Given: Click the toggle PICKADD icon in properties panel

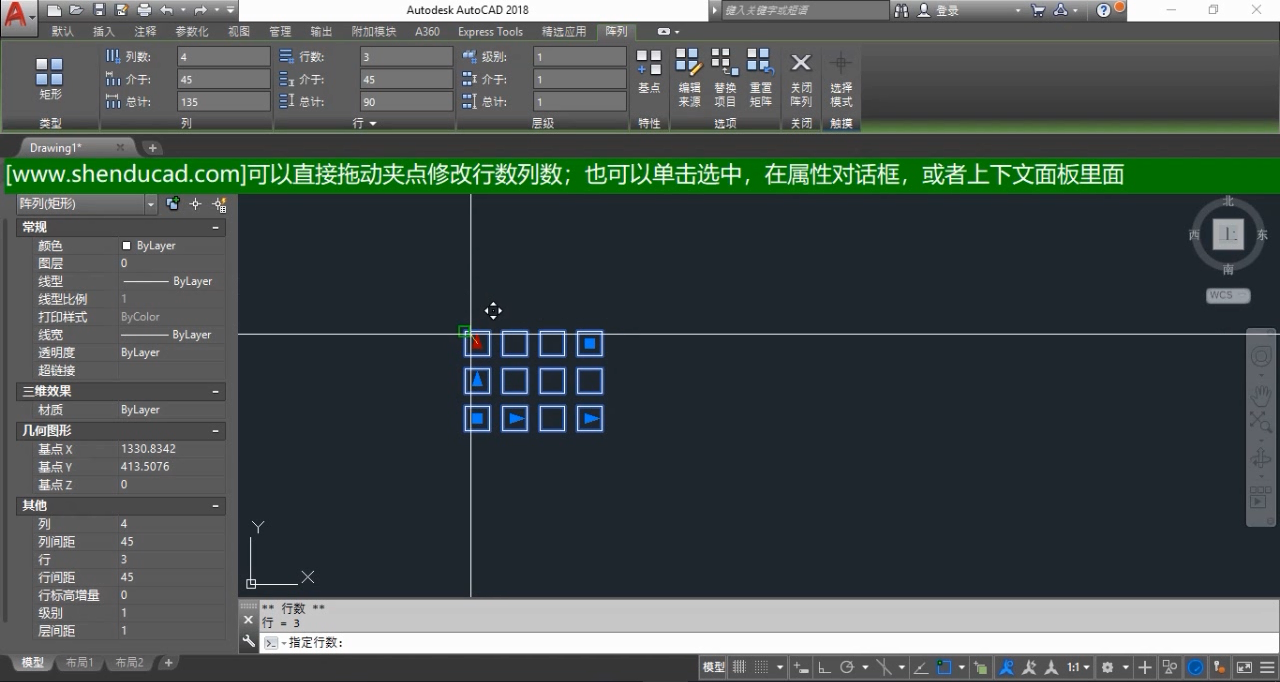Looking at the screenshot, I should tap(173, 204).
